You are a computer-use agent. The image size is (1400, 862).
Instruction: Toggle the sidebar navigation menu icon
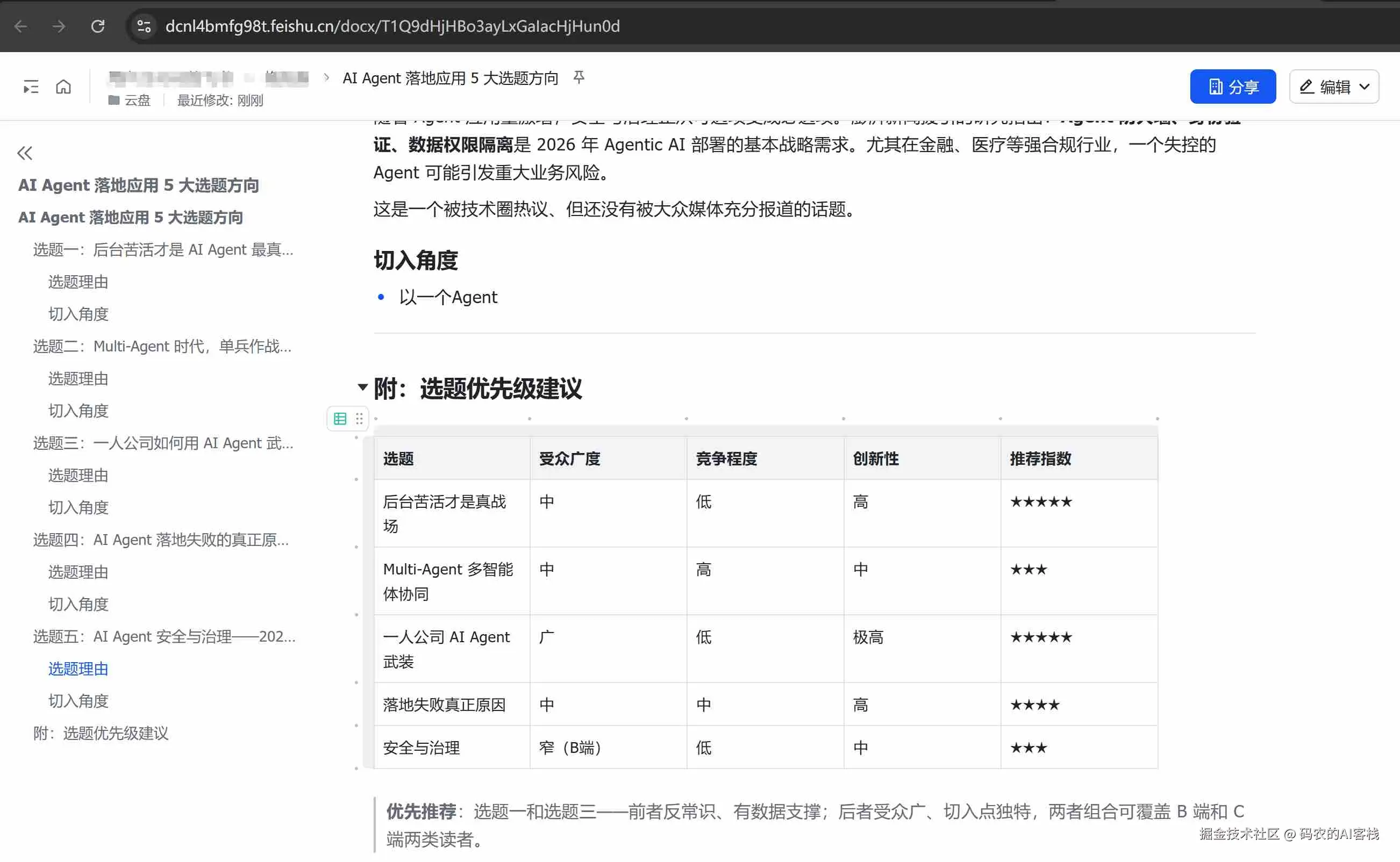[30, 87]
